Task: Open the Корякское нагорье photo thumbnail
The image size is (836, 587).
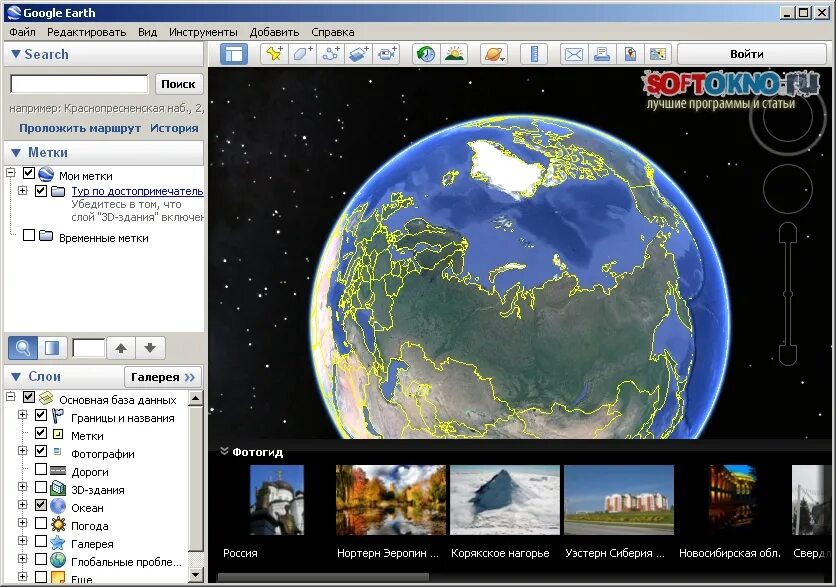Action: [x=505, y=500]
